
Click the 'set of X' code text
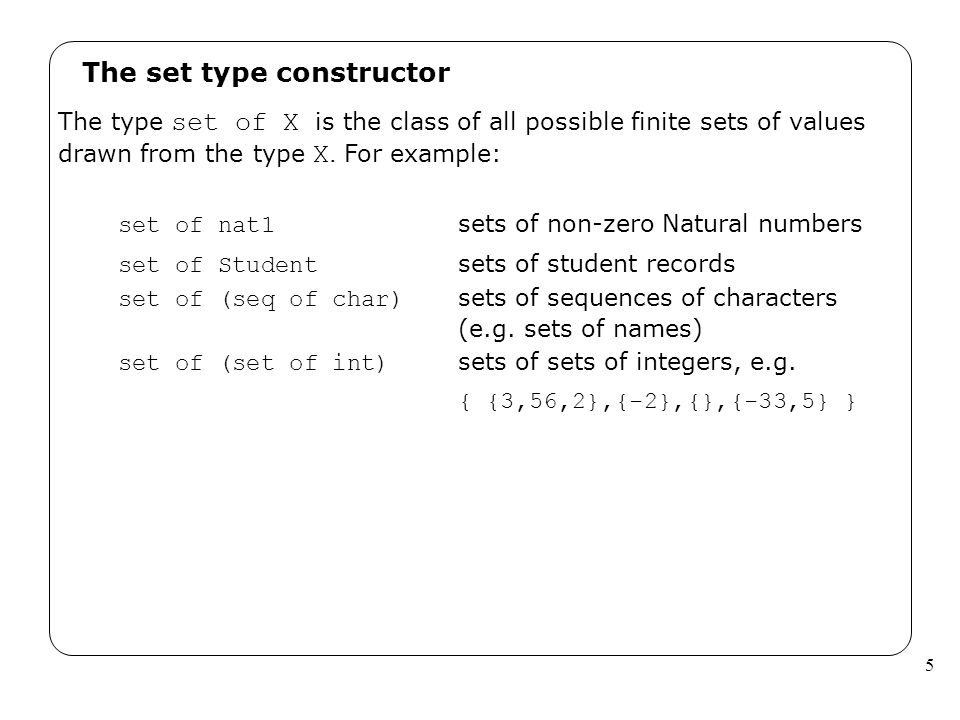pos(236,122)
